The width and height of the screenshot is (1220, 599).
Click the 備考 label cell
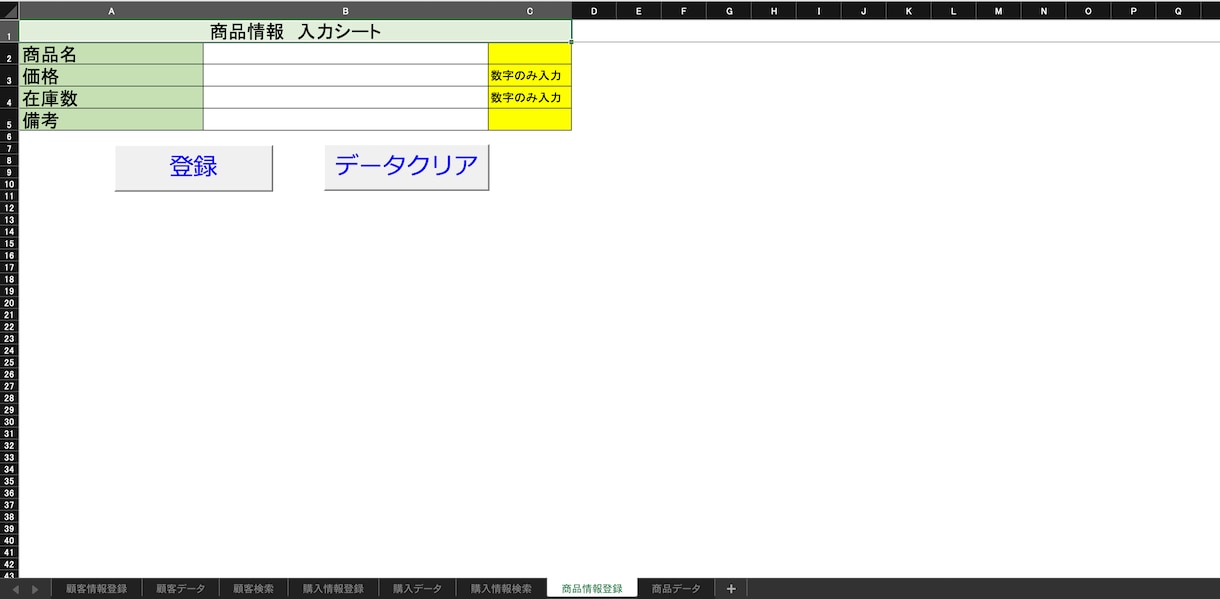[111, 120]
